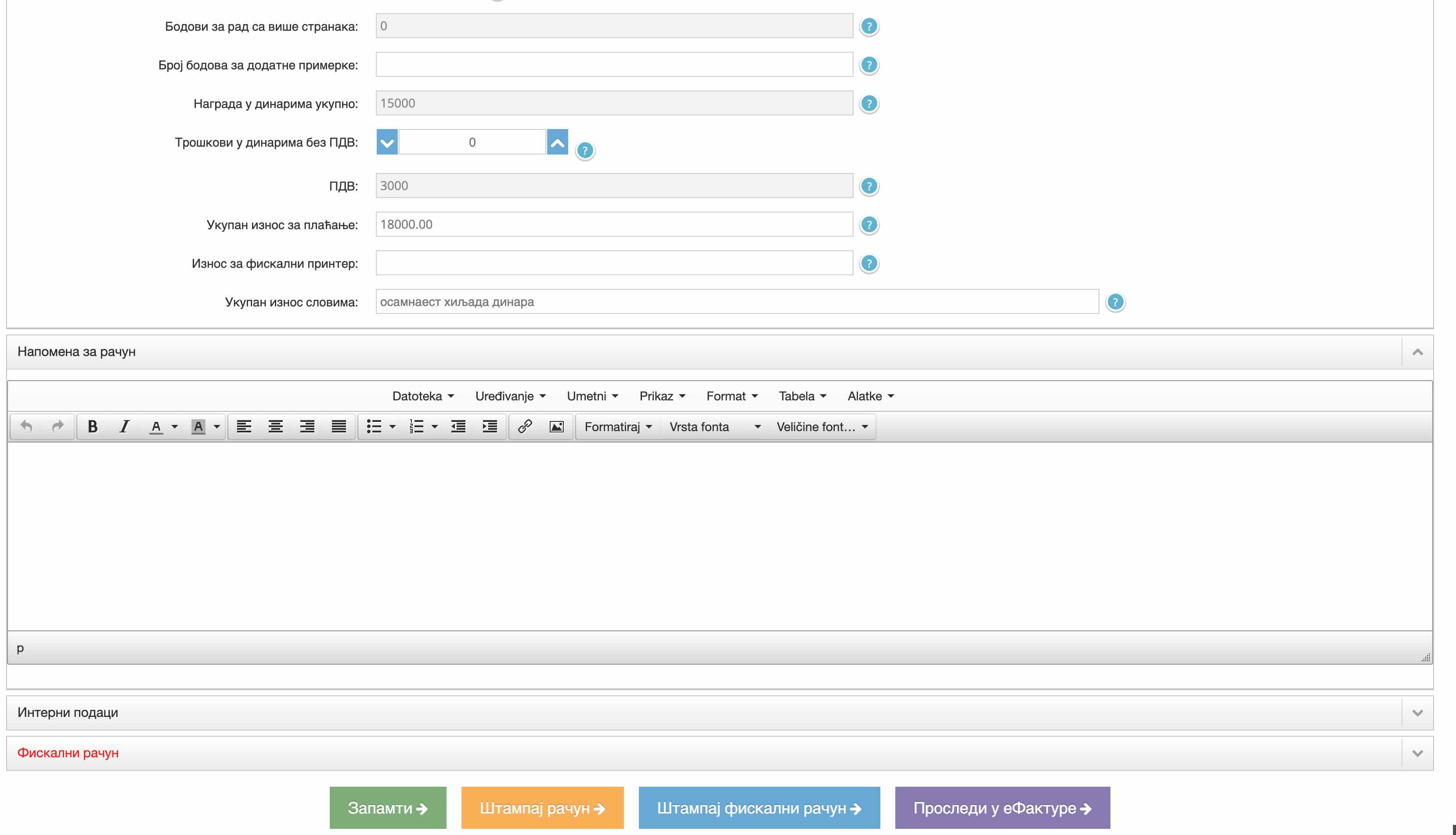Expand the Интерни подаци section

[1417, 713]
